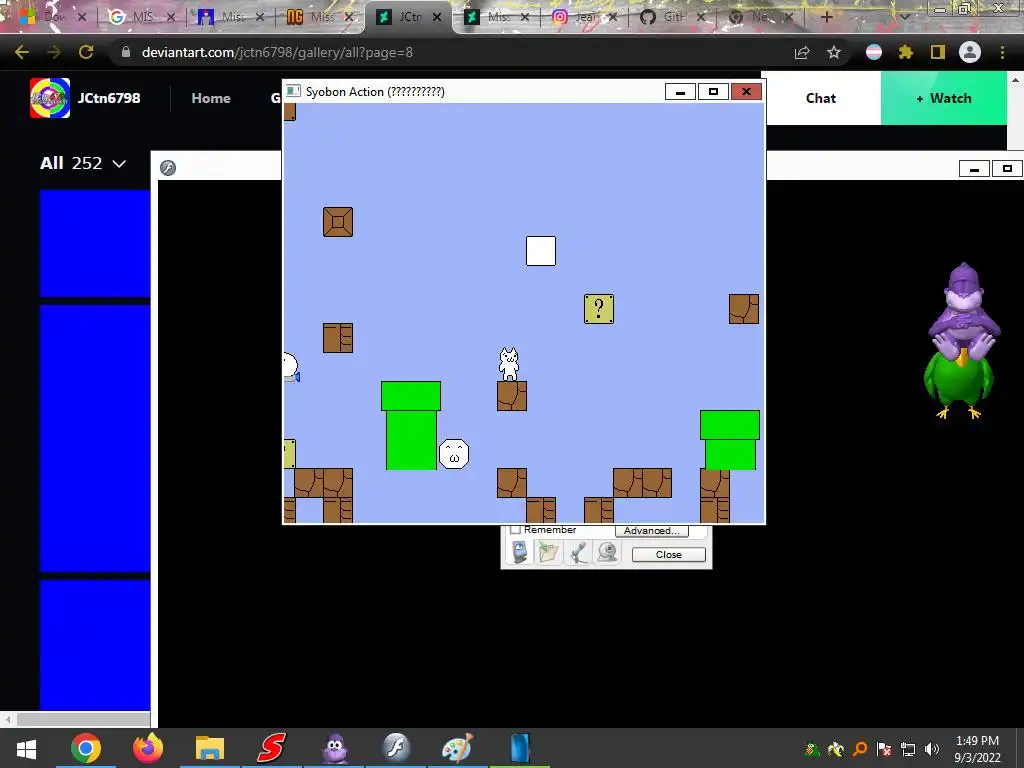Reload the DeviantArt page

pyautogui.click(x=86, y=52)
